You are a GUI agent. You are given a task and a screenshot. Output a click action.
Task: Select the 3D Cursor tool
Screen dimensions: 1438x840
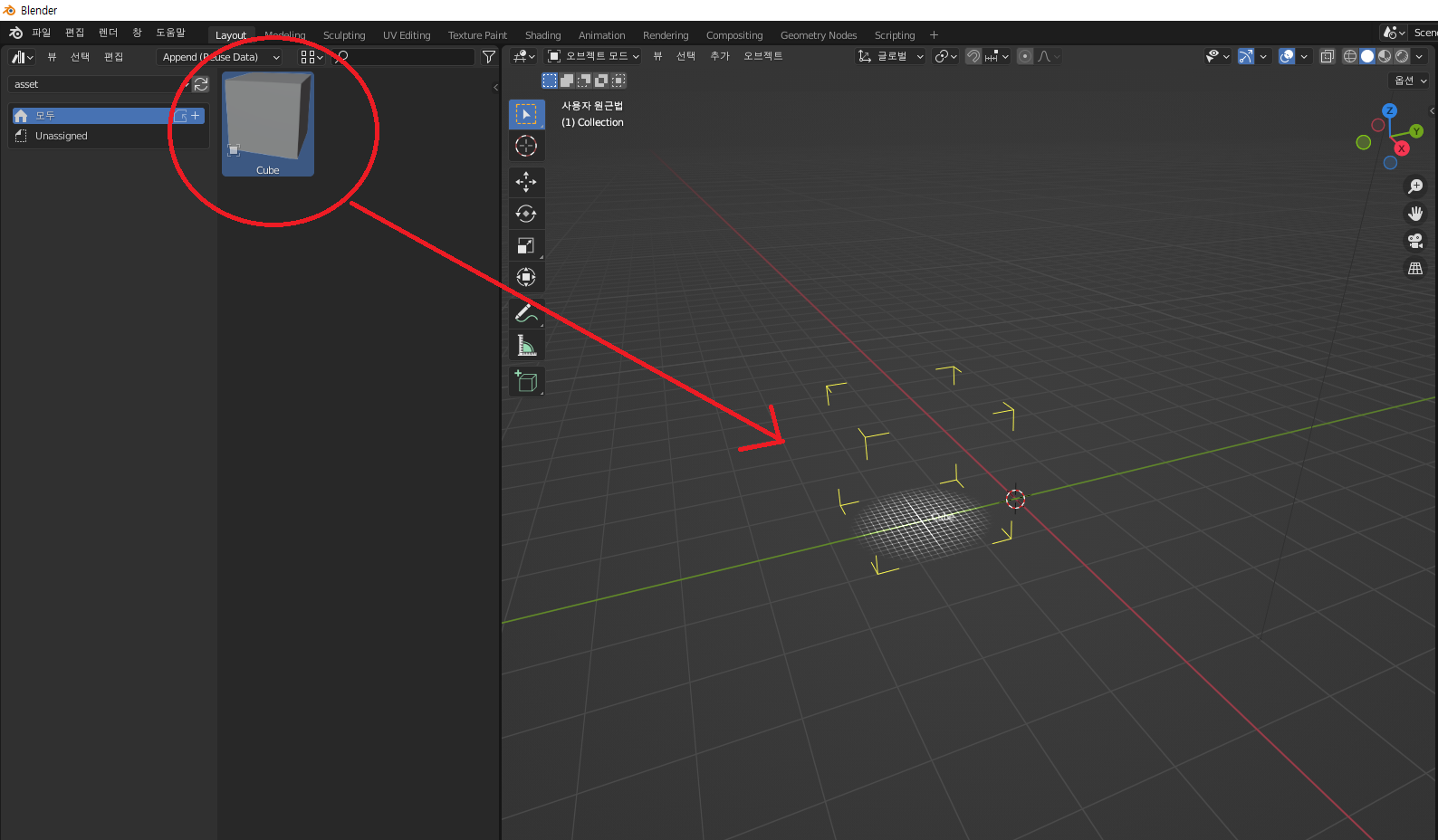[526, 146]
